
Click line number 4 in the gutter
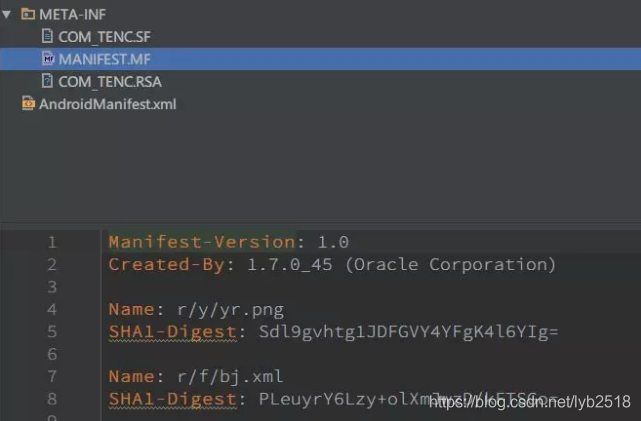click(52, 309)
